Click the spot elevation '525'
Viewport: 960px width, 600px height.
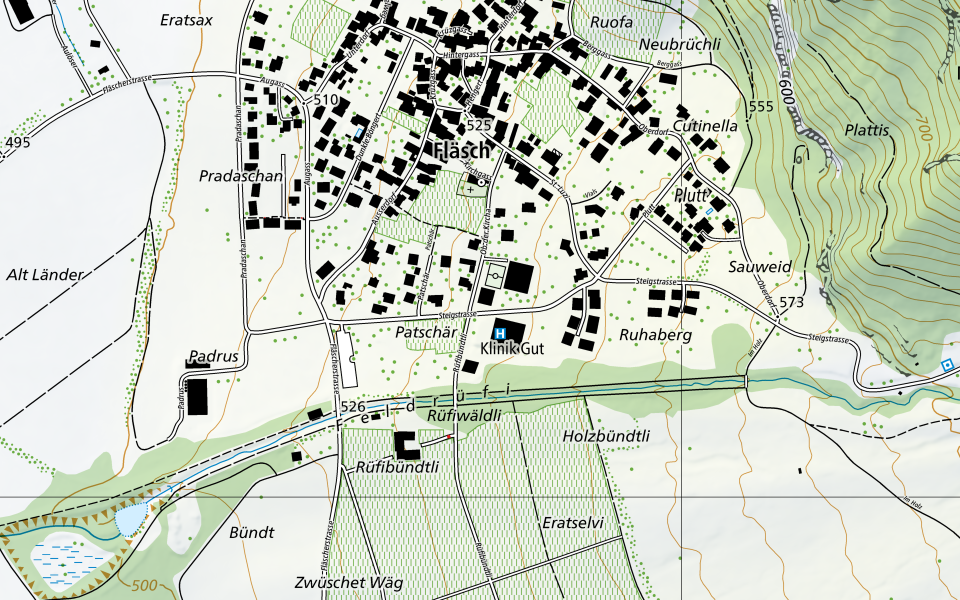tap(478, 126)
